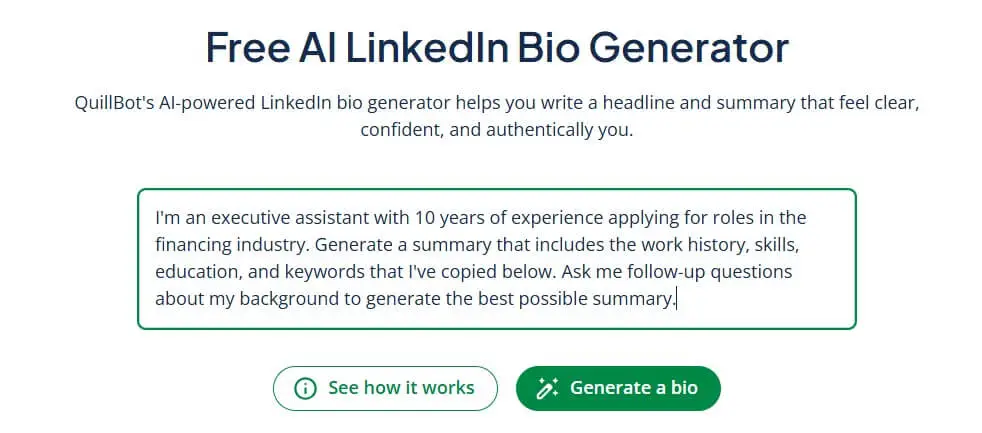Click the Free AI LinkedIn Bio Generator heading

coord(497,49)
